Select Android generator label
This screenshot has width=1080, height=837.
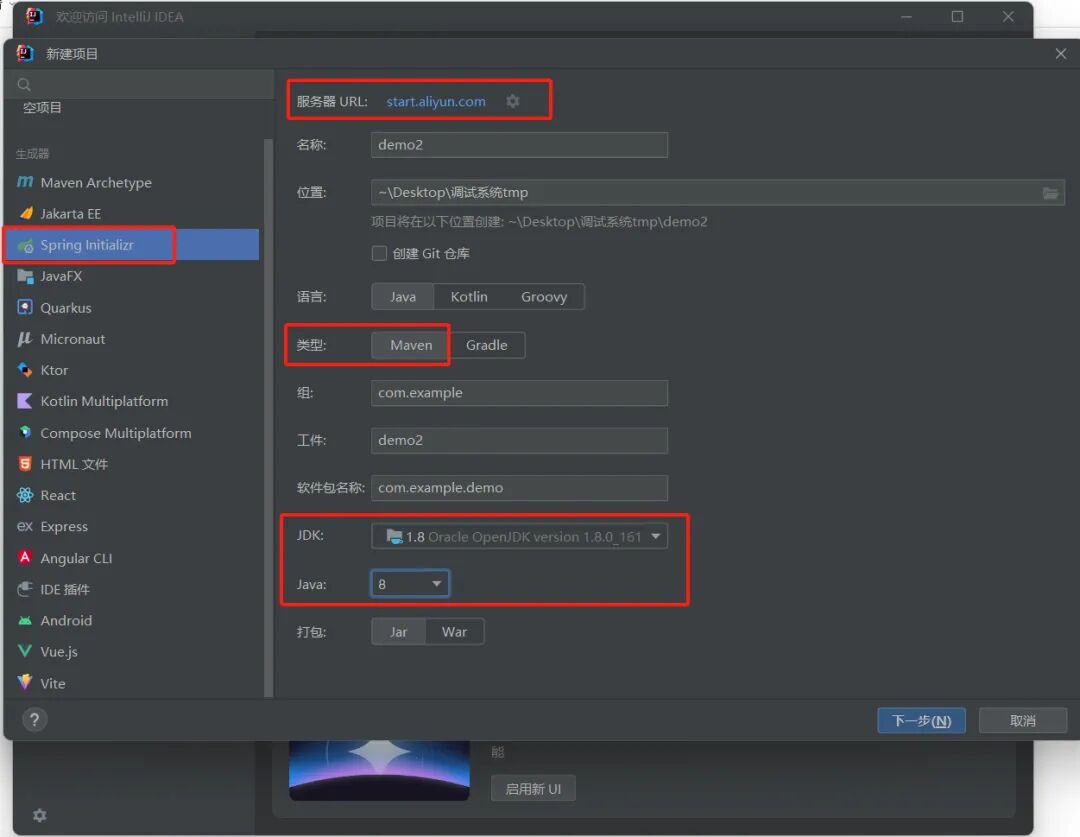coord(66,621)
